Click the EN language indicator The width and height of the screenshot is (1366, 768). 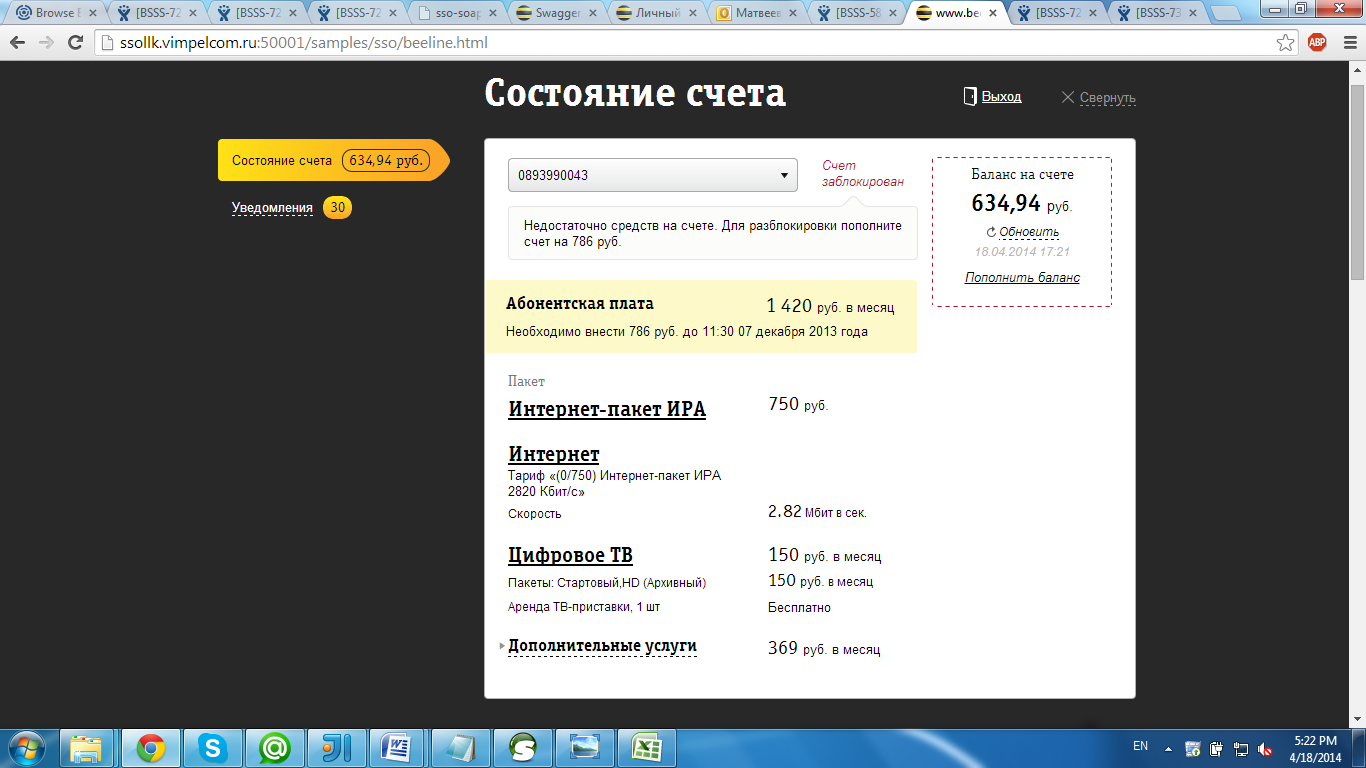click(x=1140, y=746)
